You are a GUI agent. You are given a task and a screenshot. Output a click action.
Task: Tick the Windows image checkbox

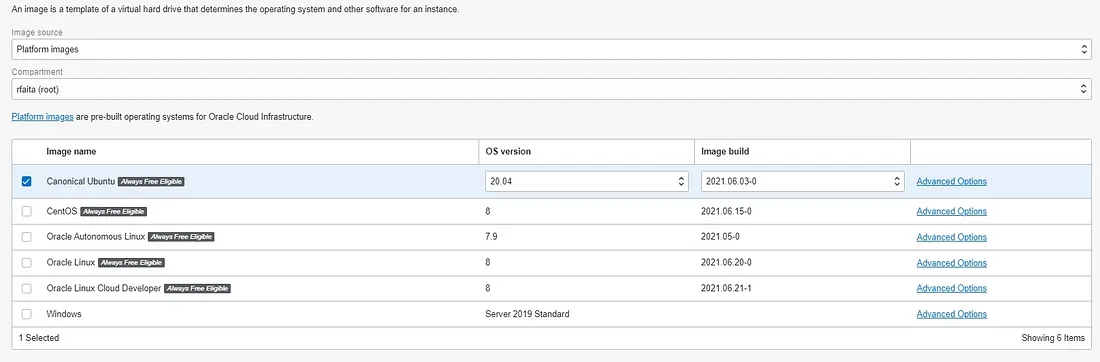pos(27,314)
